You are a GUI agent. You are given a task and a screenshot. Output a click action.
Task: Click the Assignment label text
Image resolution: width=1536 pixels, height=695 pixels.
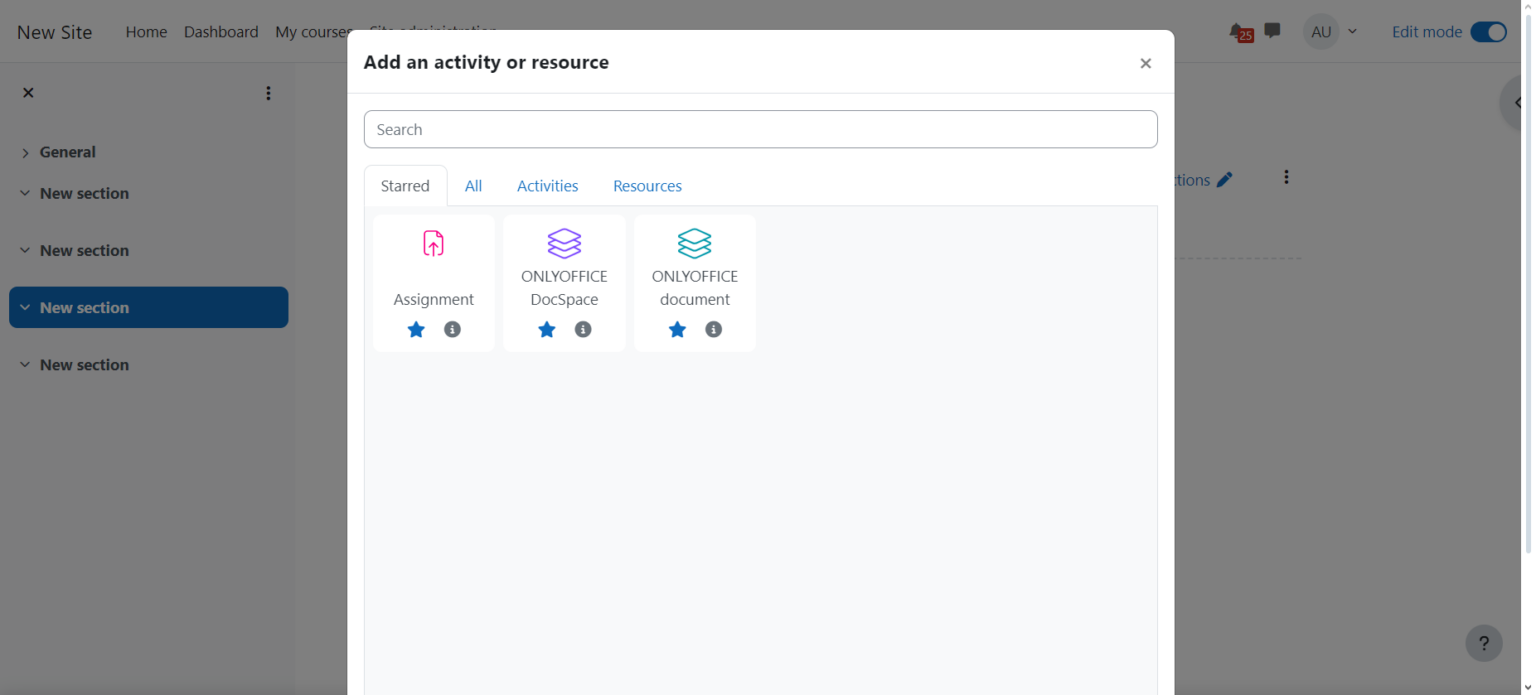(433, 299)
